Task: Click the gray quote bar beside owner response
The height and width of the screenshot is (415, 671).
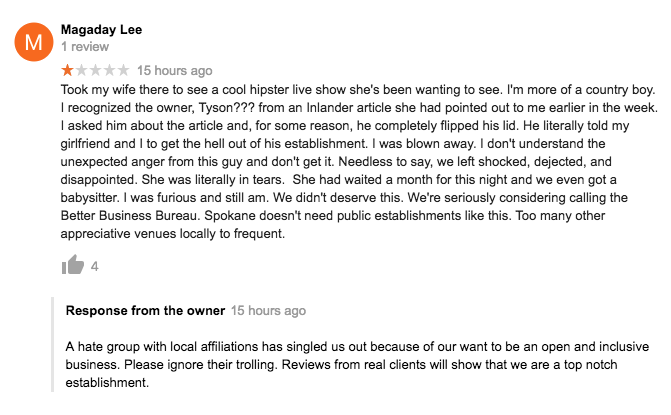Action: tap(53, 344)
